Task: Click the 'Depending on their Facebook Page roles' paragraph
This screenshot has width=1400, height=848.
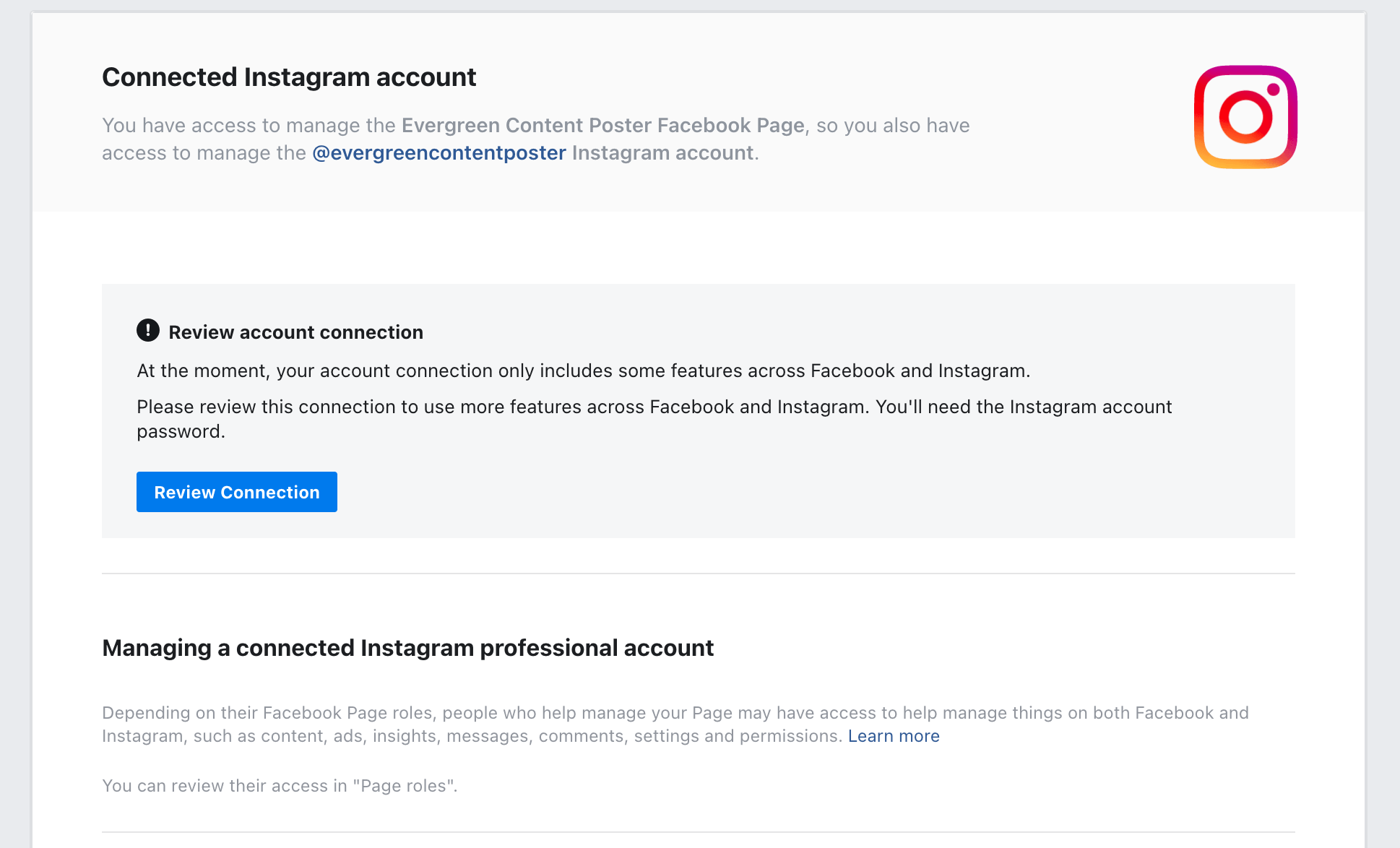Action: tap(675, 713)
